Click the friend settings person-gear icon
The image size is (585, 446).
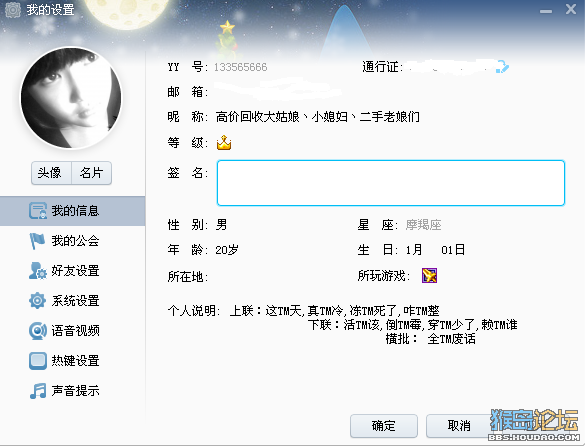[38, 271]
